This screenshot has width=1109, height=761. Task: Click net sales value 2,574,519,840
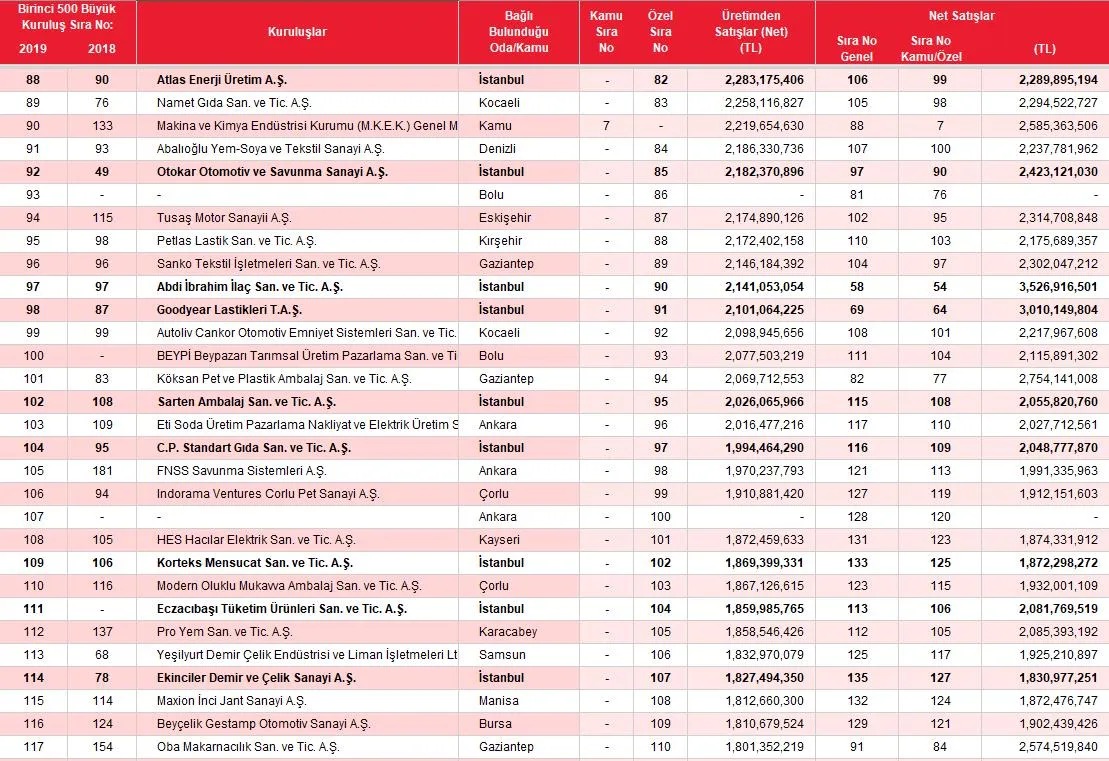[x=1058, y=747]
